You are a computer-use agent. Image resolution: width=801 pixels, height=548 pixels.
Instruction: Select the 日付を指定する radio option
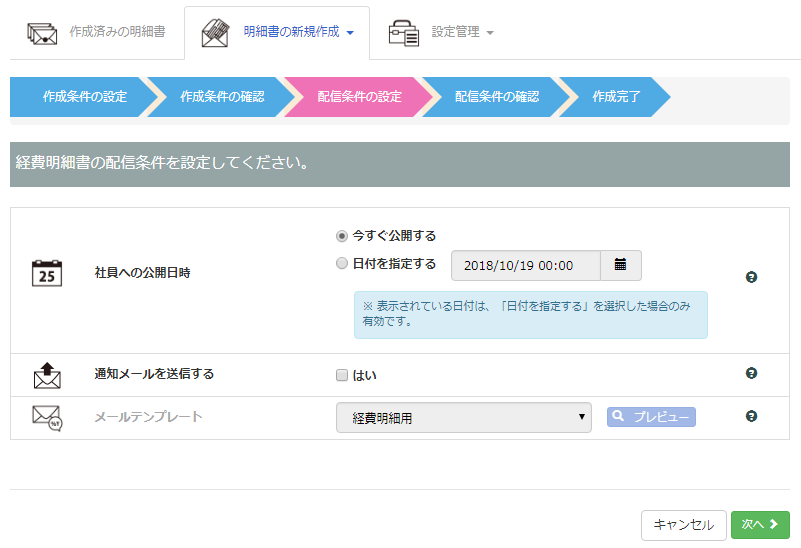click(342, 264)
